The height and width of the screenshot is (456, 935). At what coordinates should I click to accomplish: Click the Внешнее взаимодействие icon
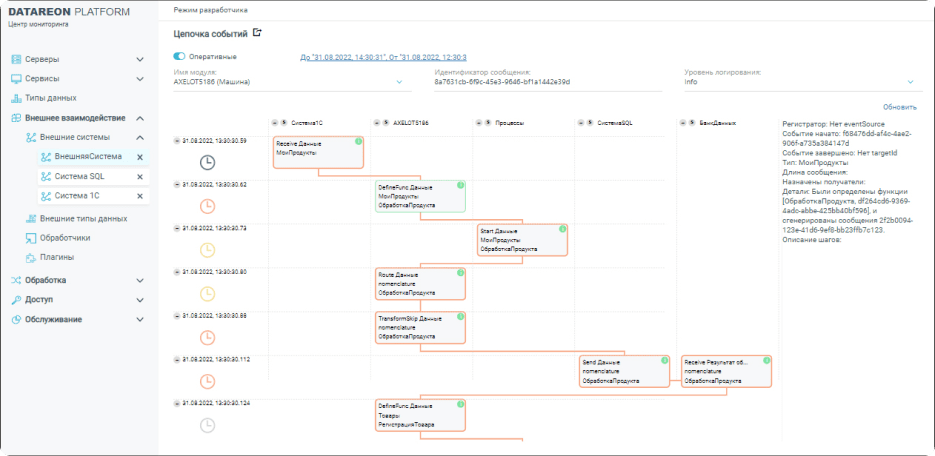pyautogui.click(x=17, y=118)
